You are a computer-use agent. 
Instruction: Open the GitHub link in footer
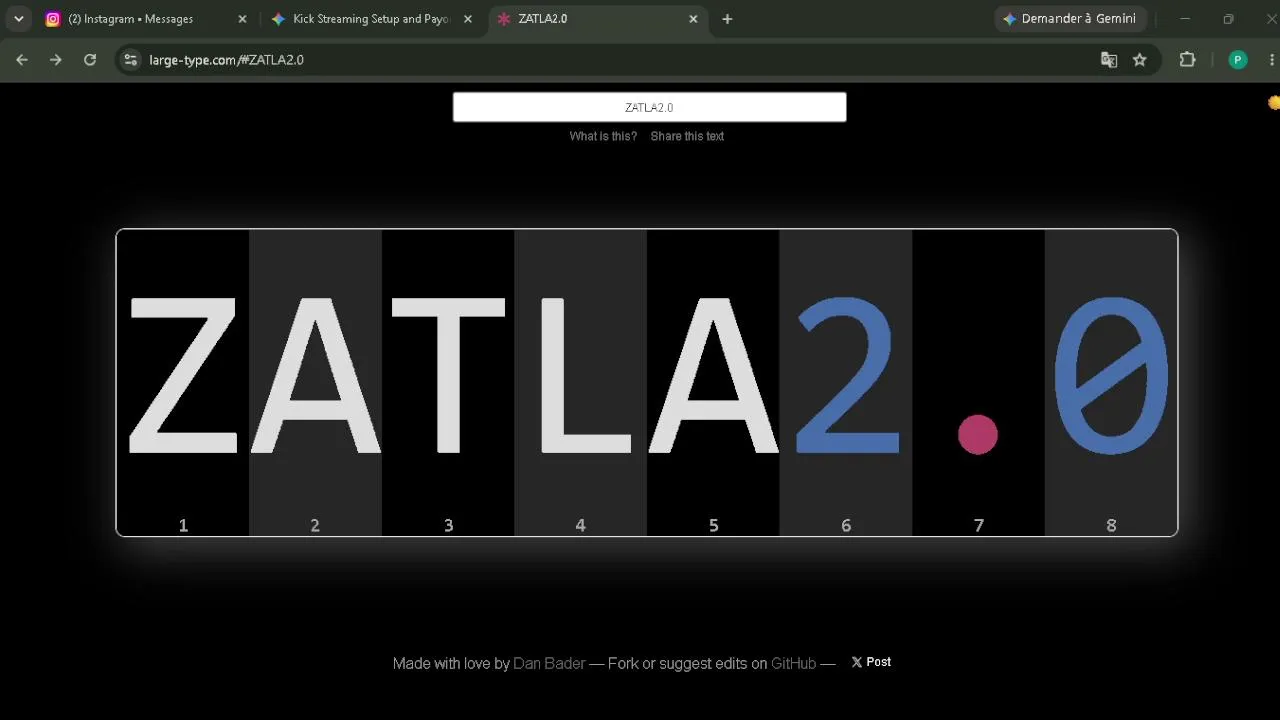point(793,663)
